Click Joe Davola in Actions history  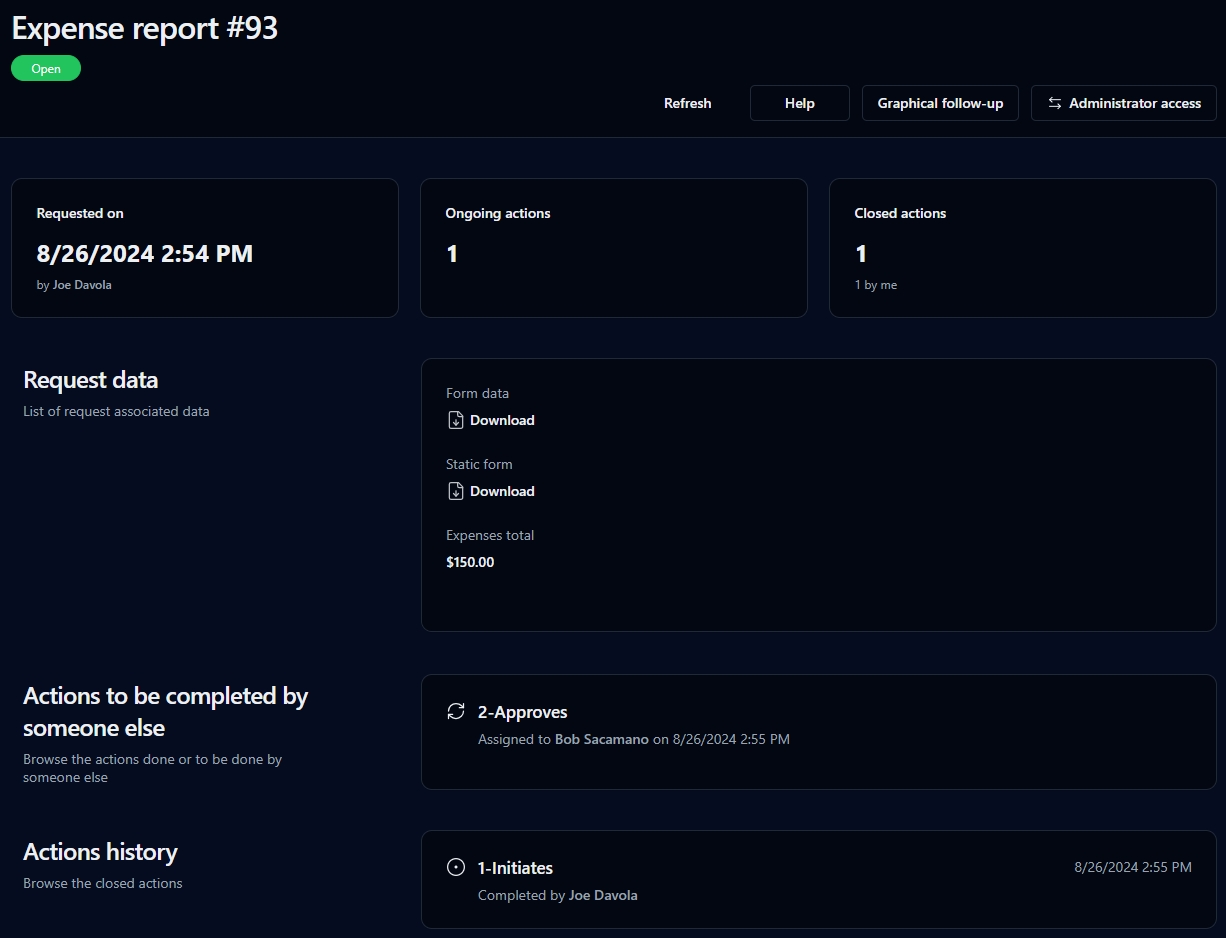pyautogui.click(x=603, y=896)
